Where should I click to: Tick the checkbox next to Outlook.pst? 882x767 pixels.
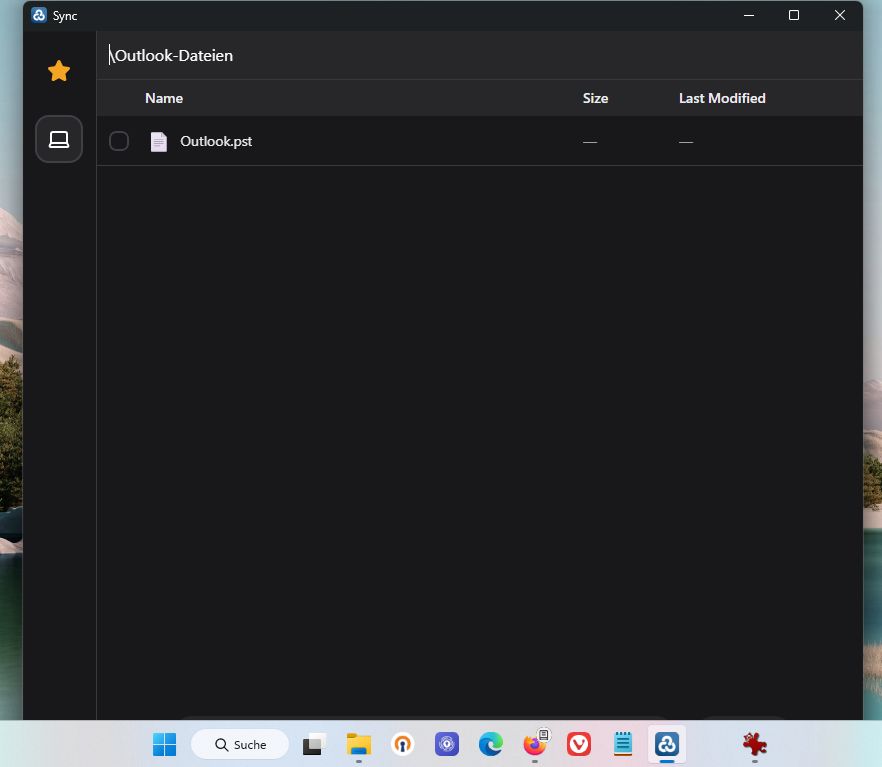119,141
